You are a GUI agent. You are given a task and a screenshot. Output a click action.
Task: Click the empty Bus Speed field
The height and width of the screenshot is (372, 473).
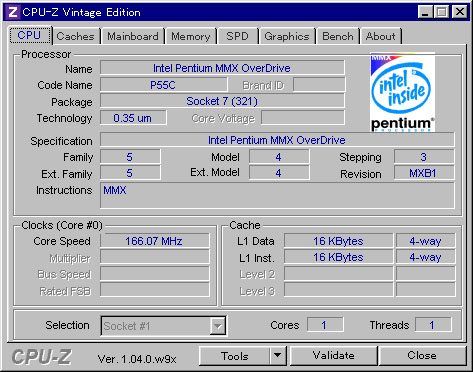click(155, 274)
